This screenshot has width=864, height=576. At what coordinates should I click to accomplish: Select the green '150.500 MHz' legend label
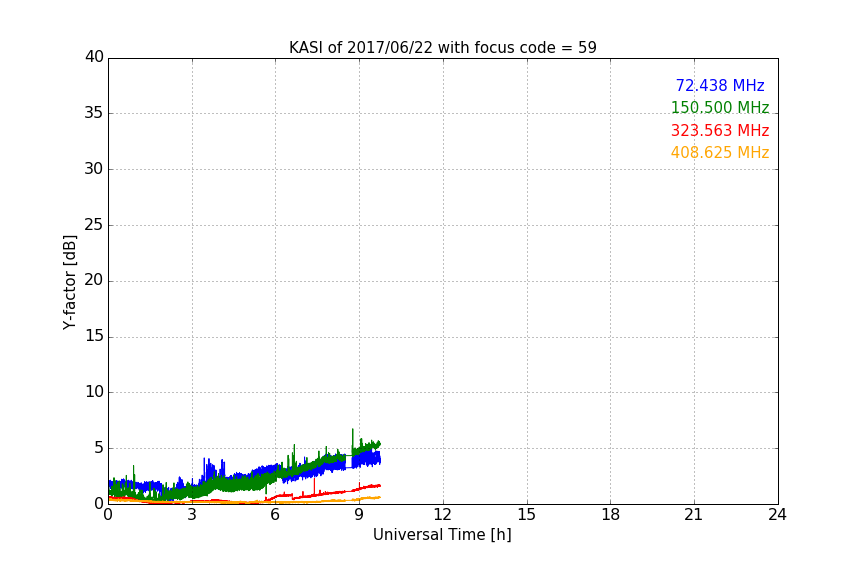(x=720, y=107)
